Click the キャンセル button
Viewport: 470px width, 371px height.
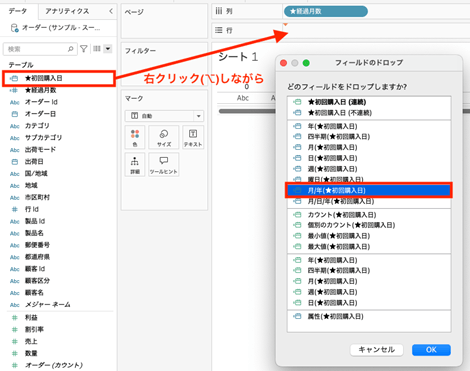(x=377, y=350)
